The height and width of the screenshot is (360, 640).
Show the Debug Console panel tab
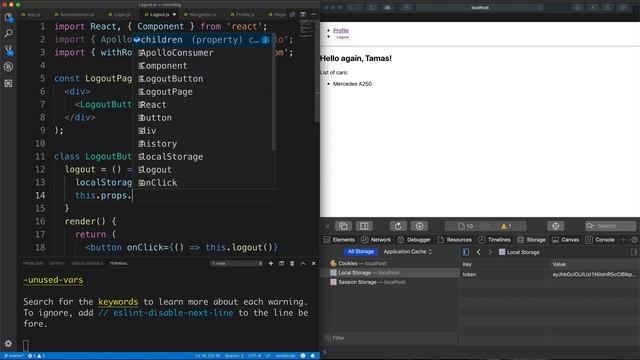coord(87,264)
